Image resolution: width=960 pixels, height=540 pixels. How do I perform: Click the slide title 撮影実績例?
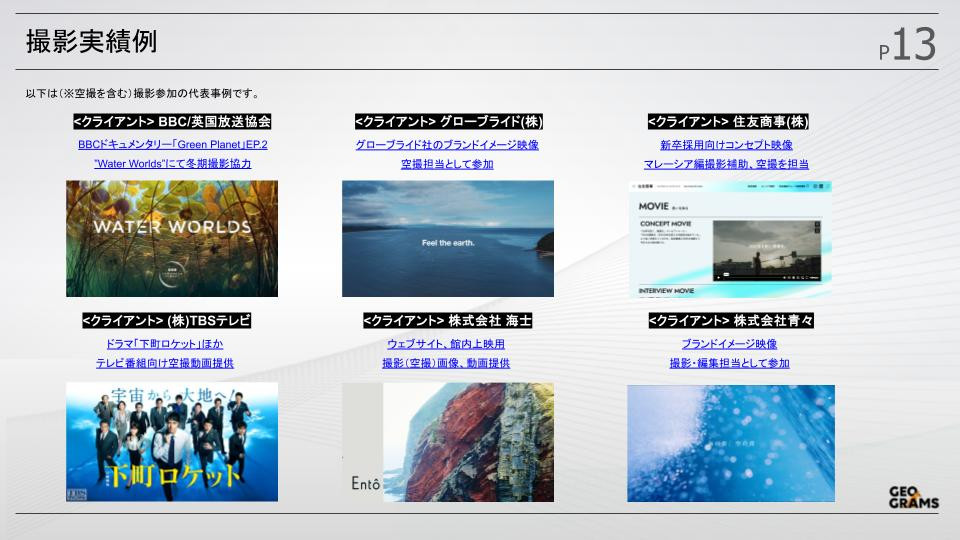click(x=91, y=42)
